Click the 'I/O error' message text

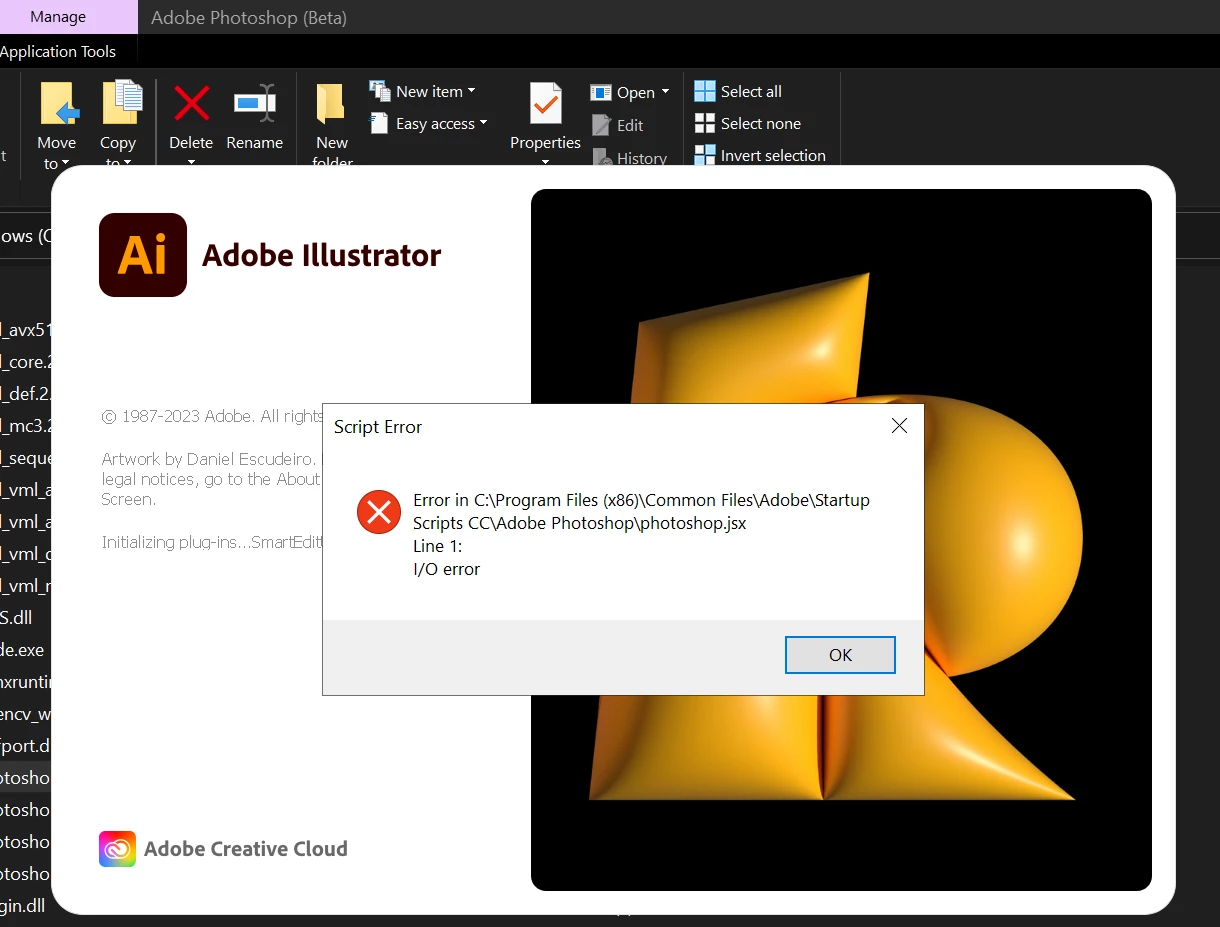[446, 569]
